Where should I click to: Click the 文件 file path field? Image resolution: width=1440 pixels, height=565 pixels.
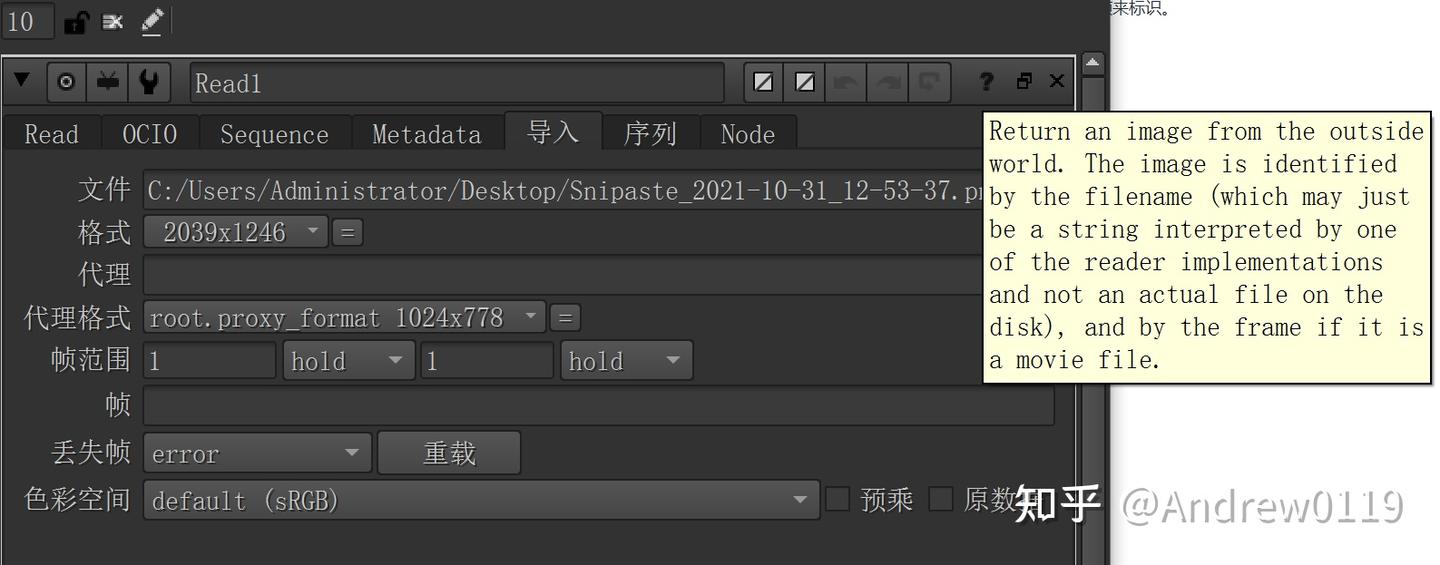(563, 190)
